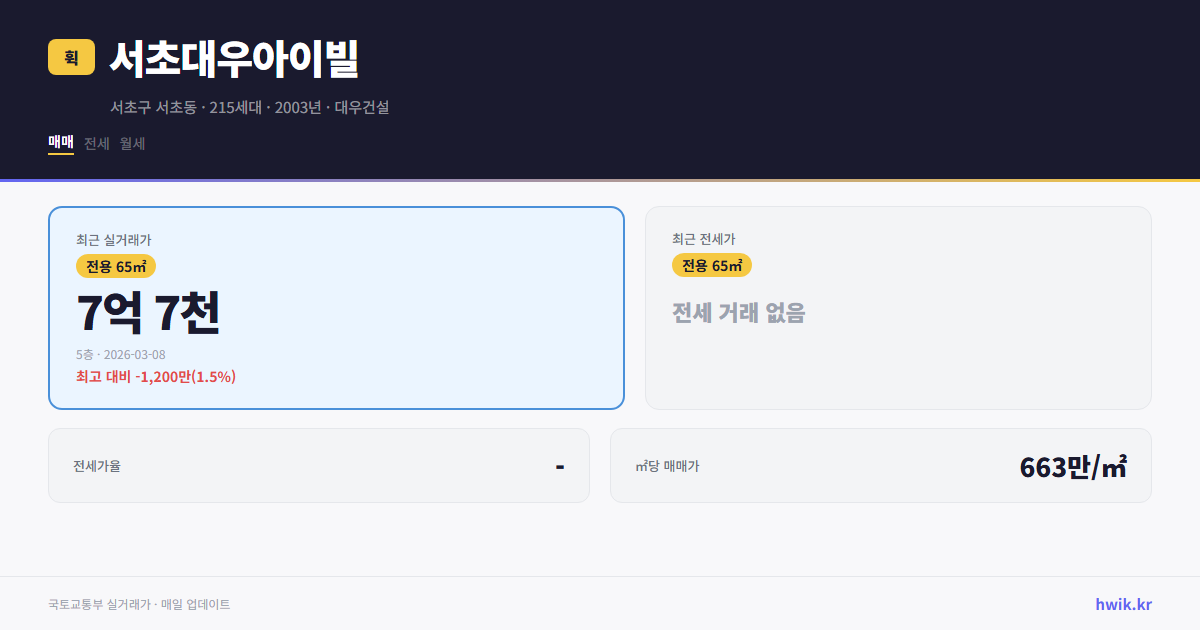
Task: Click the 최고 대비 -1,200만 change indicator
Action: pyautogui.click(x=155, y=376)
